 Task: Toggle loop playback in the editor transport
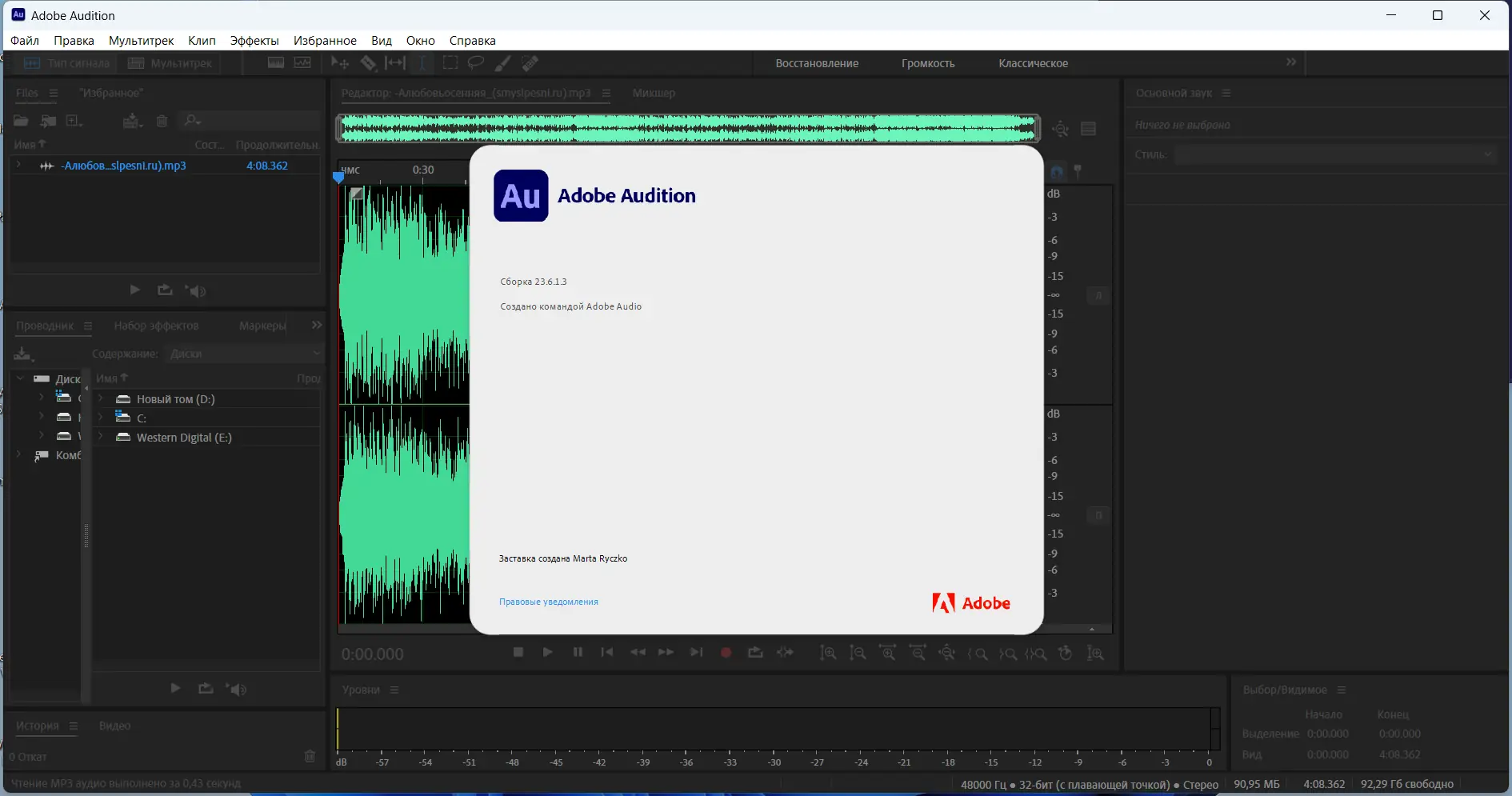755,653
